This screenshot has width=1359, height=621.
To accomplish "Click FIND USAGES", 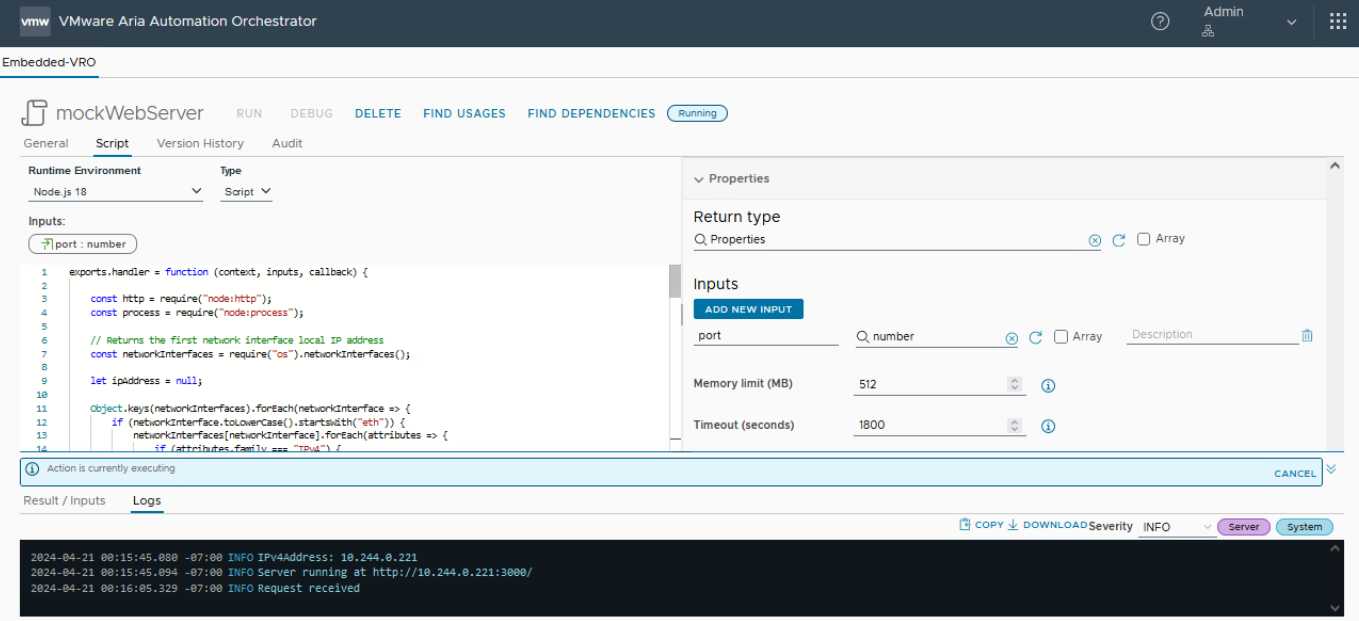I will (464, 114).
